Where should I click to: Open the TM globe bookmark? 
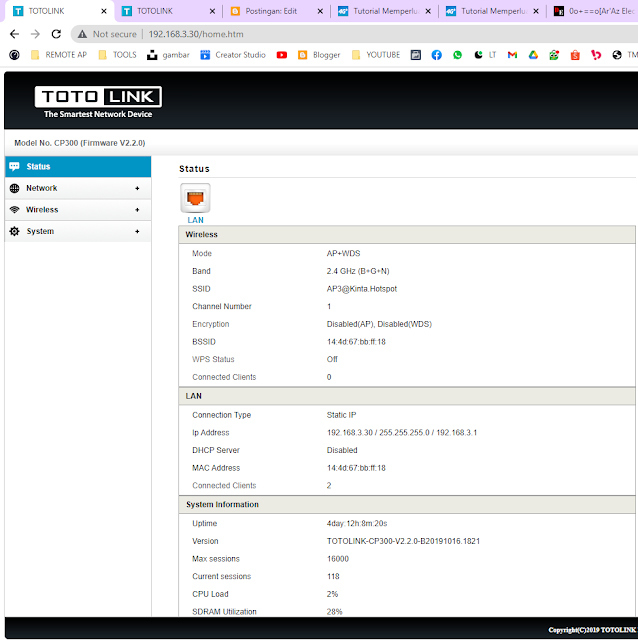pyautogui.click(x=625, y=55)
